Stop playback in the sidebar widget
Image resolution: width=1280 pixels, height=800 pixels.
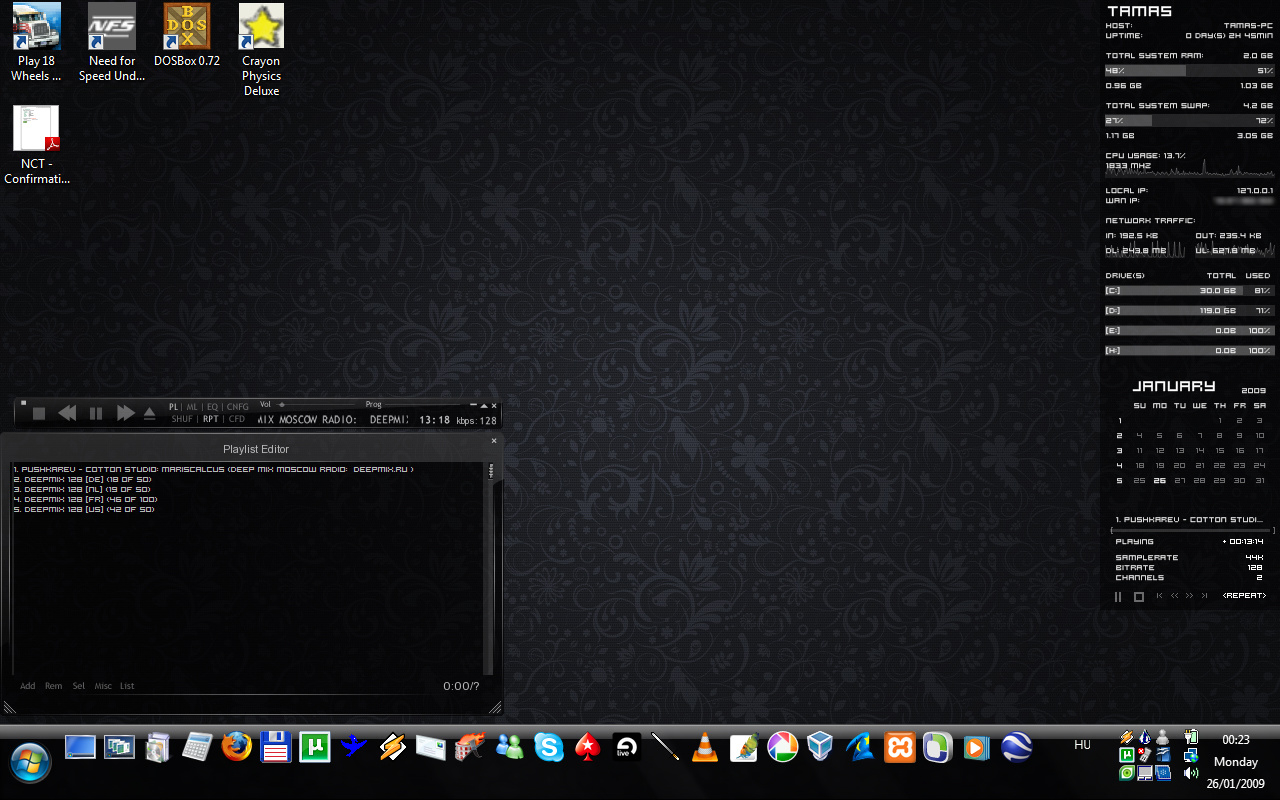click(x=1139, y=597)
